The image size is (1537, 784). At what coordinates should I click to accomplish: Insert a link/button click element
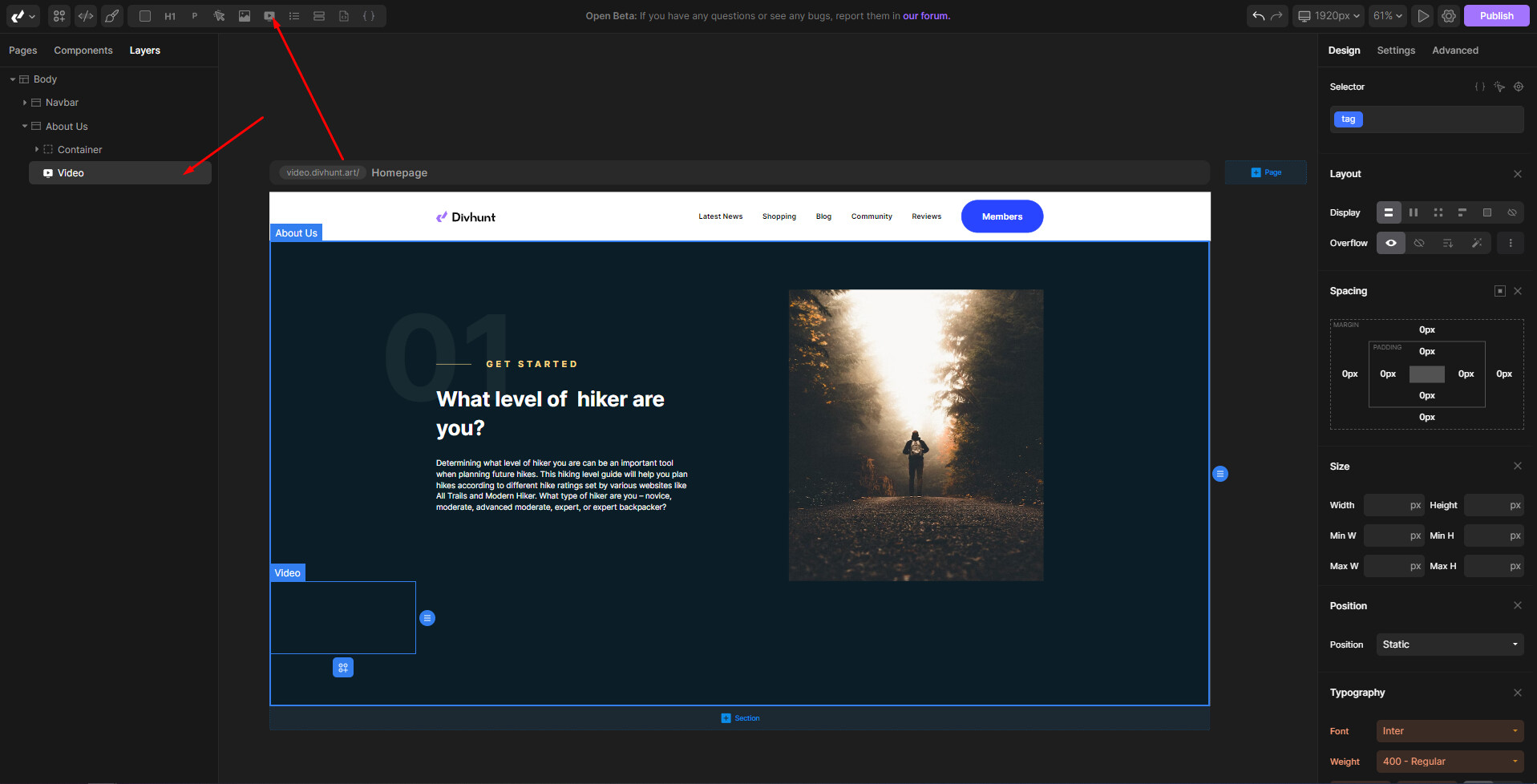click(x=220, y=16)
